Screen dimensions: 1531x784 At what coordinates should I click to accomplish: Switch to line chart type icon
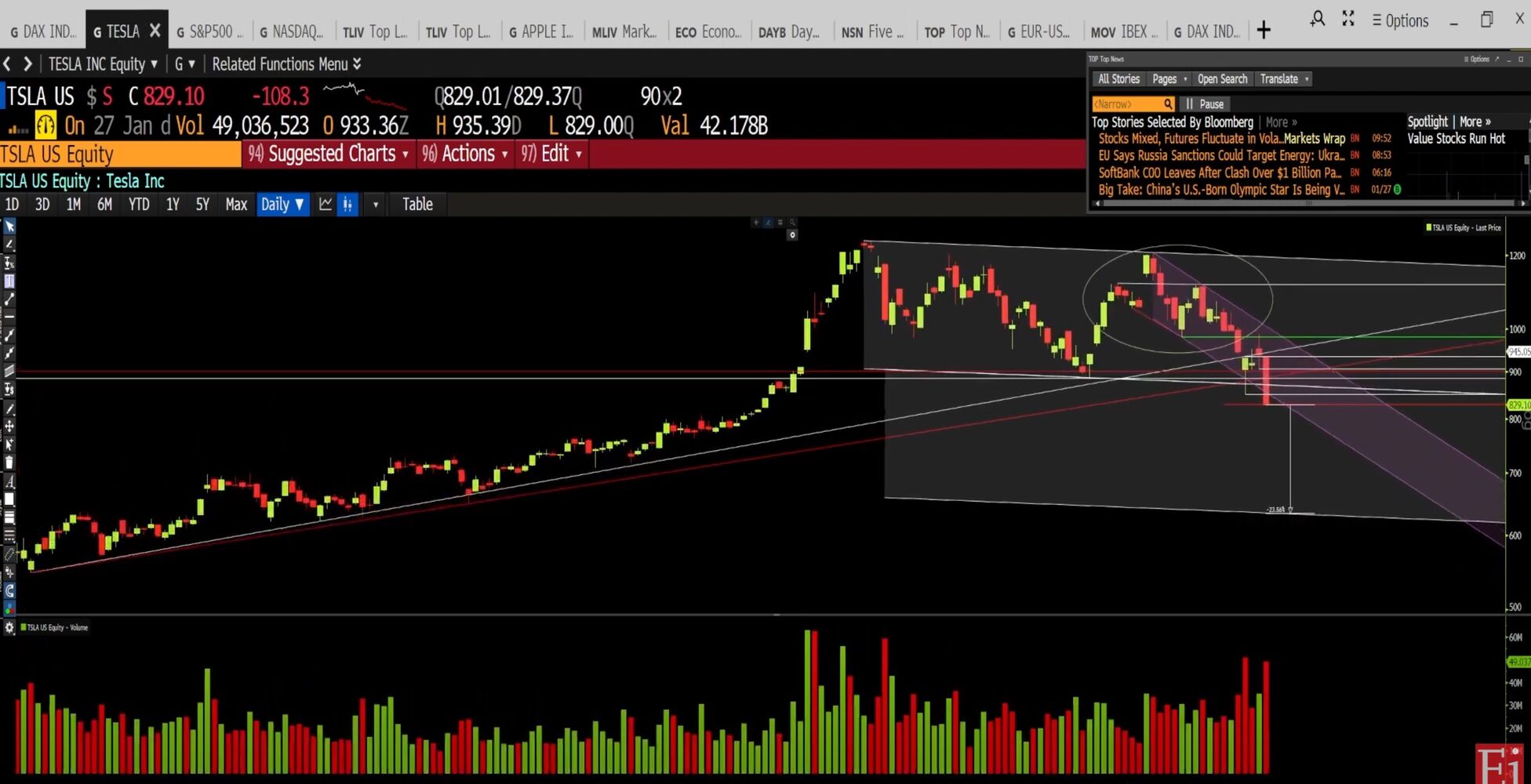point(325,204)
